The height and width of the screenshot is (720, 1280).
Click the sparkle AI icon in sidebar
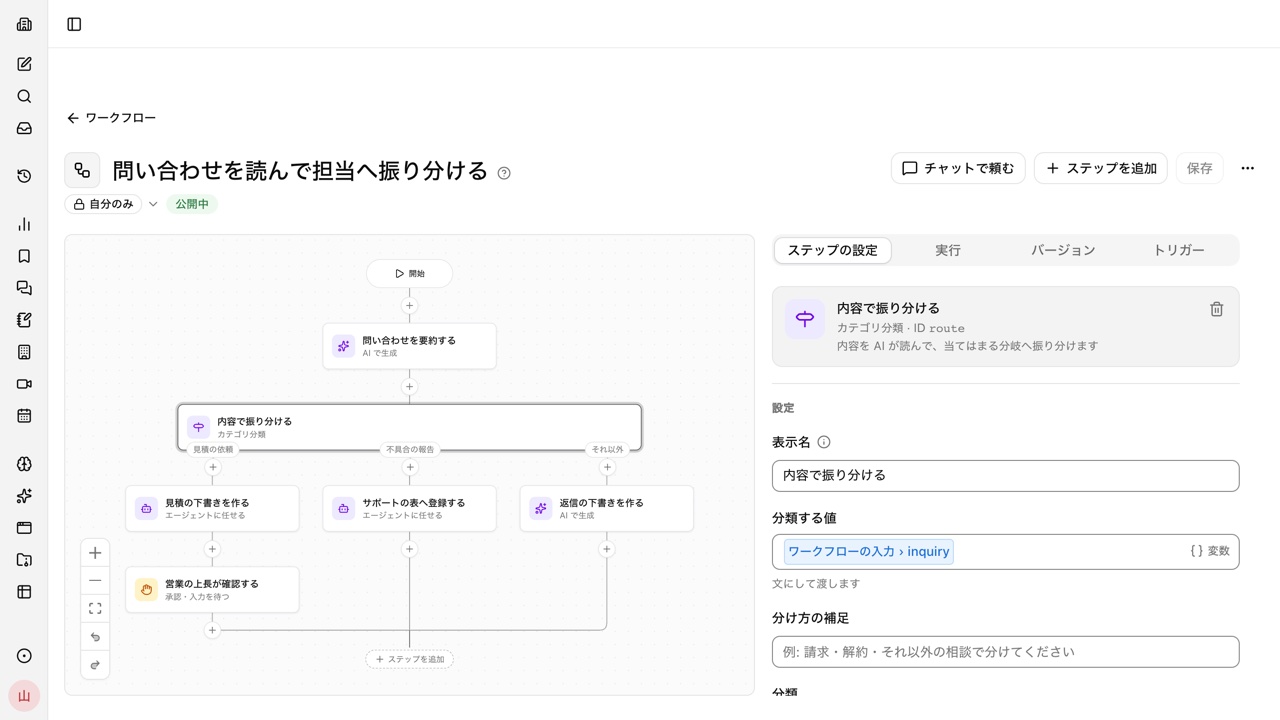click(x=24, y=496)
